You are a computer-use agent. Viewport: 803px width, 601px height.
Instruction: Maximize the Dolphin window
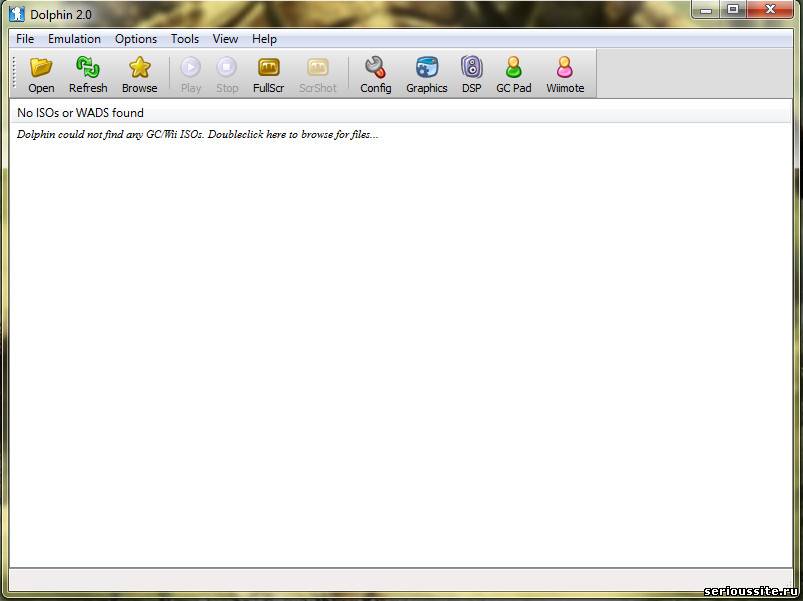tap(733, 9)
